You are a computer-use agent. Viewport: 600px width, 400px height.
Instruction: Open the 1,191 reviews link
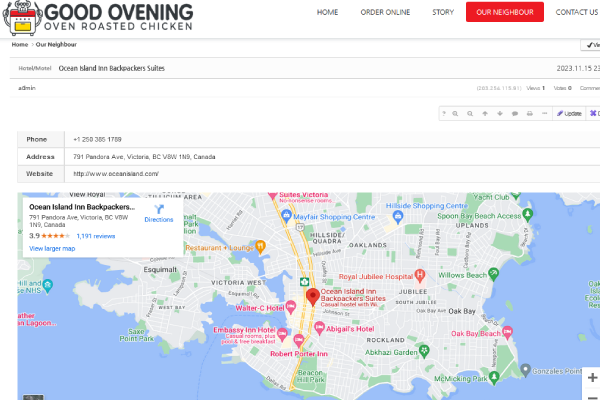pyautogui.click(x=96, y=236)
